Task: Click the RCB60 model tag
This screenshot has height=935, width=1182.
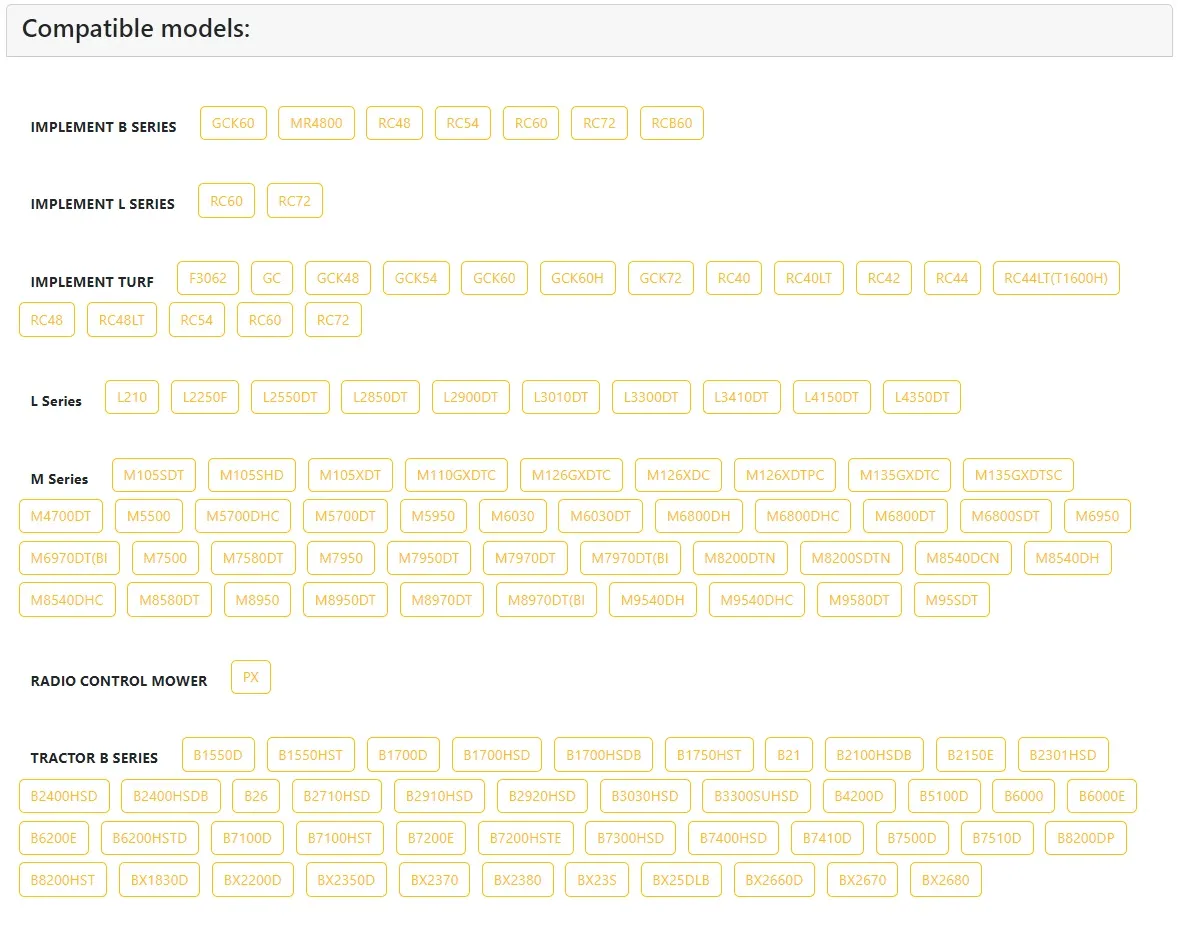Action: coord(671,123)
